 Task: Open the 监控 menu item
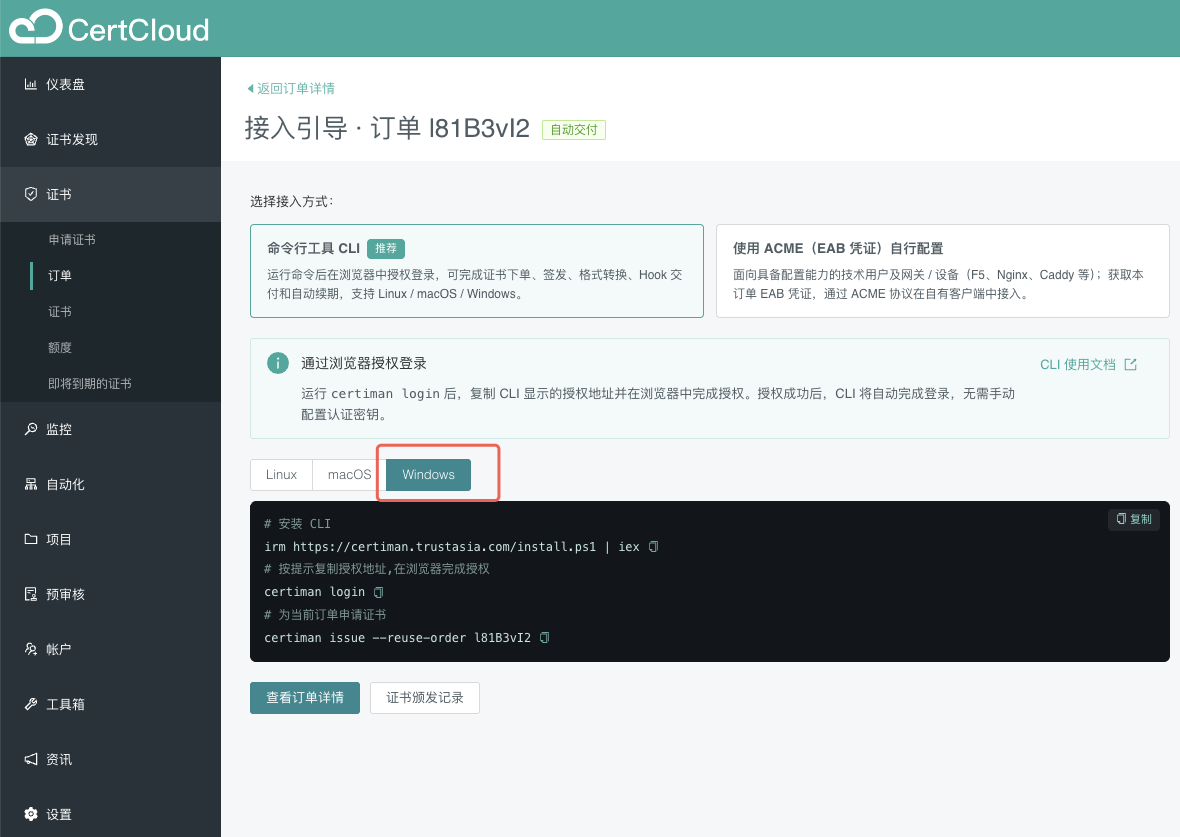click(110, 429)
